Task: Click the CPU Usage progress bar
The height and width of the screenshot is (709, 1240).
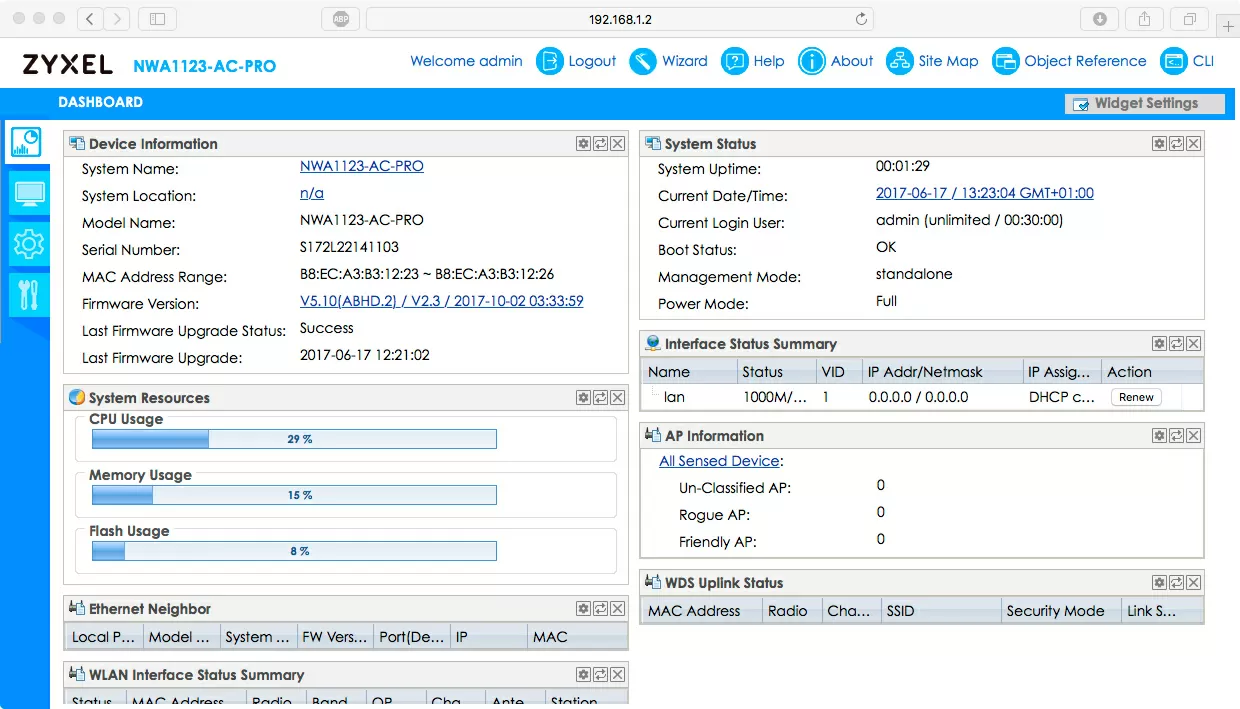Action: [294, 439]
